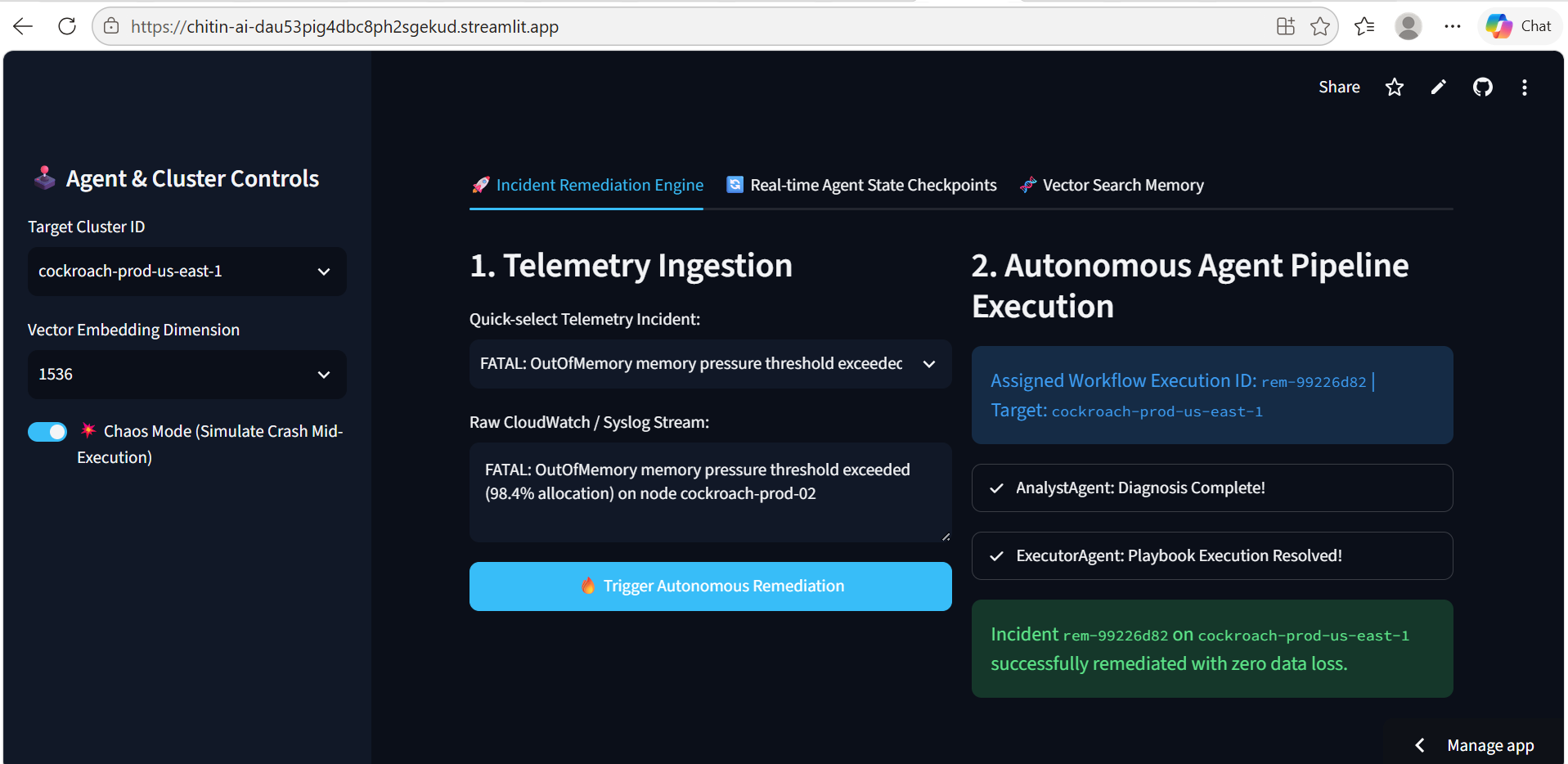Trigger Autonomous Remediation button
1568x764 pixels.
[710, 586]
